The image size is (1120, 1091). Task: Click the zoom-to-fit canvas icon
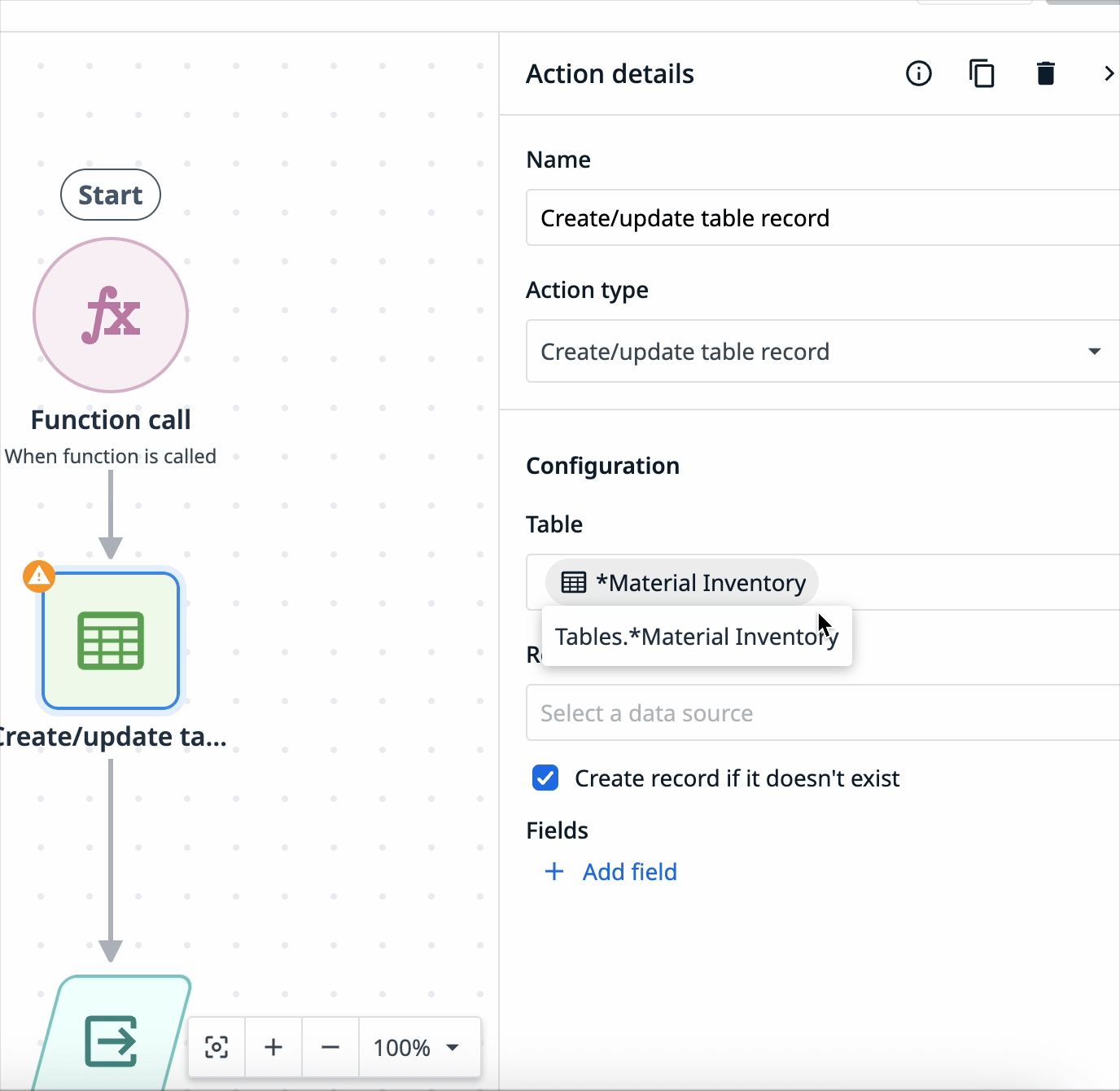[216, 1048]
